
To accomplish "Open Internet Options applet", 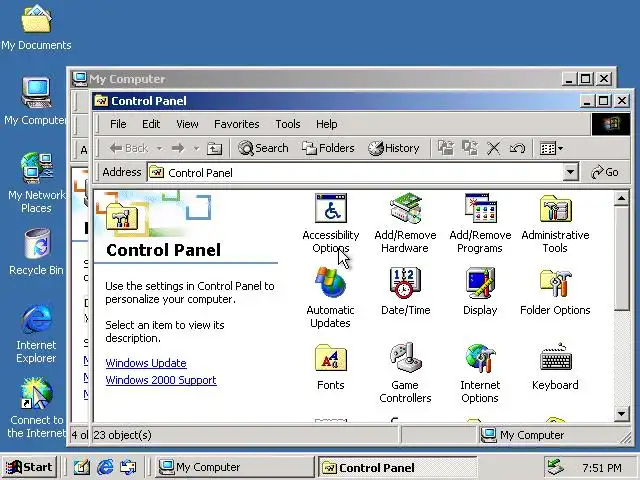I will pyautogui.click(x=480, y=373).
